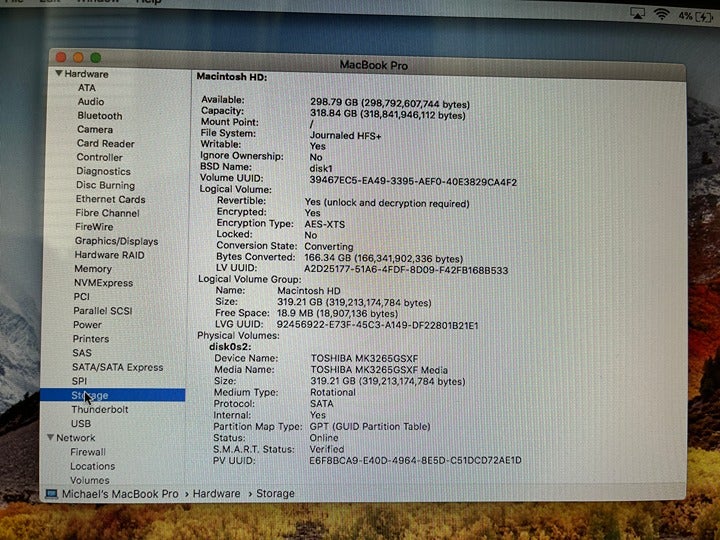Collapse the Hardware section triangle
This screenshot has width=720, height=540.
click(x=59, y=73)
